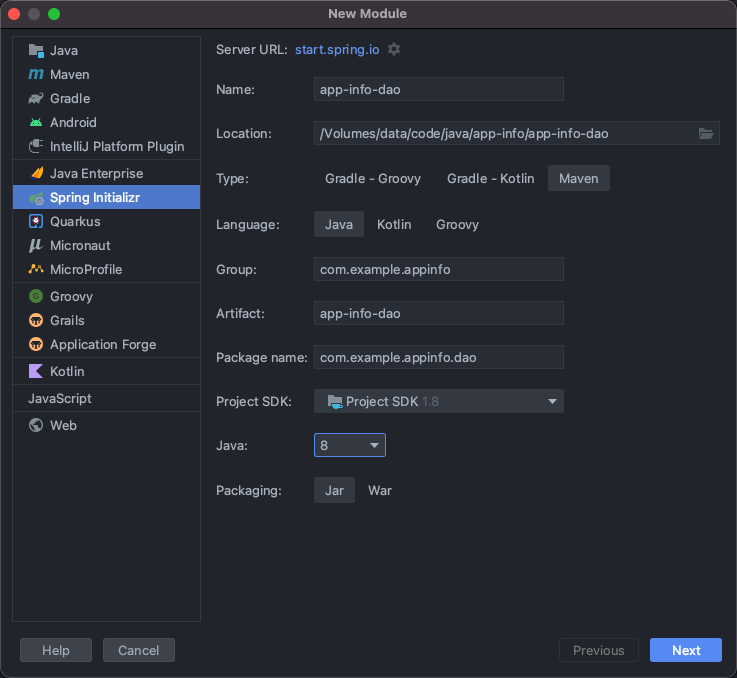Click the Spring Initializr leaf icon
The width and height of the screenshot is (737, 678).
(x=36, y=198)
